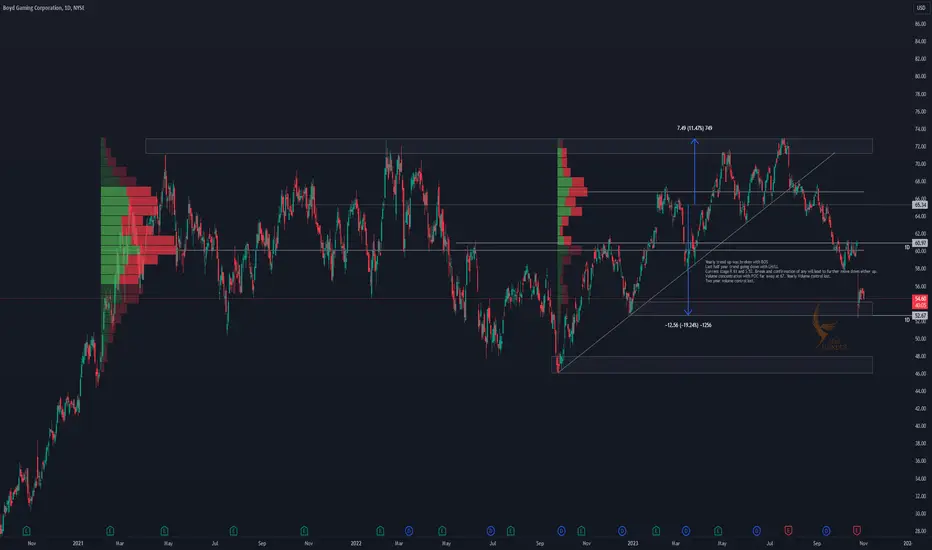Select the 52.67 price line label
The height and width of the screenshot is (550, 932).
[x=920, y=315]
